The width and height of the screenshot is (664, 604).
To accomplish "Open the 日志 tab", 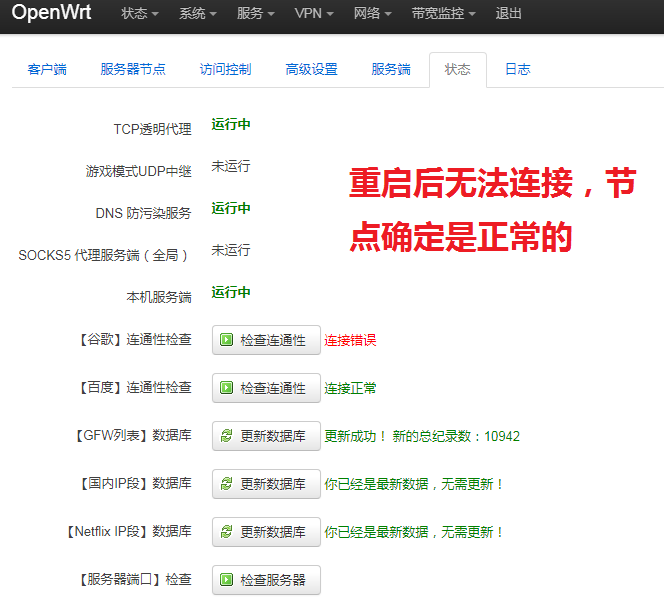I will tap(517, 69).
